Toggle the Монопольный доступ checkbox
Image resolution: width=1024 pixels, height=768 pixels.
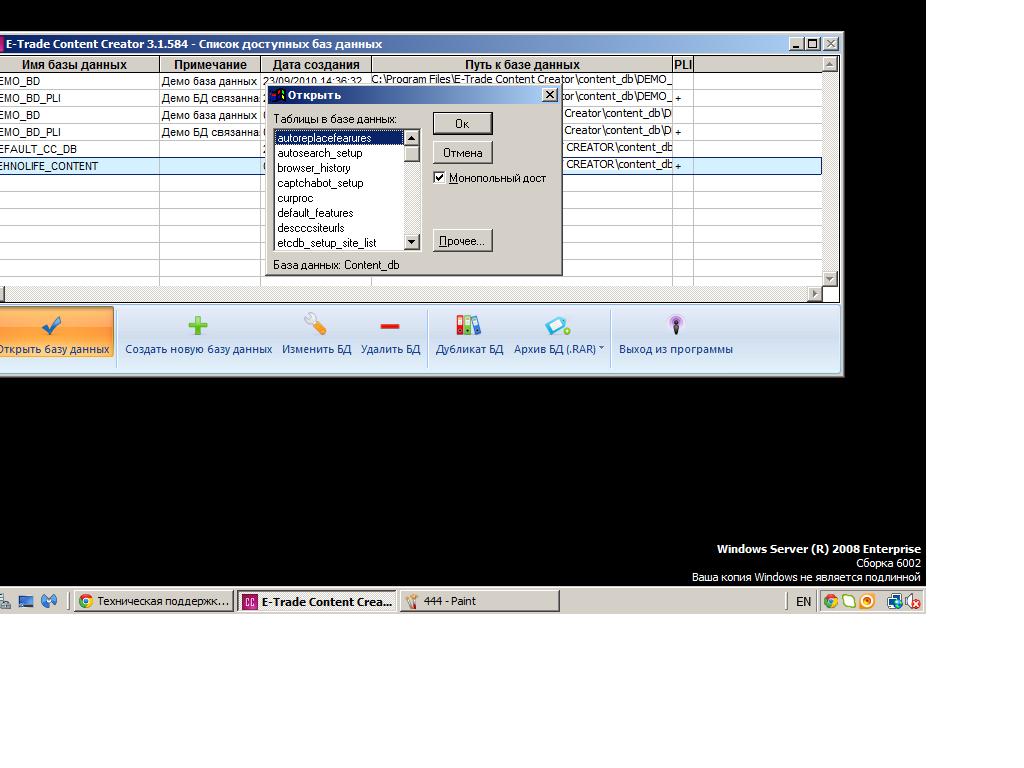click(x=440, y=178)
